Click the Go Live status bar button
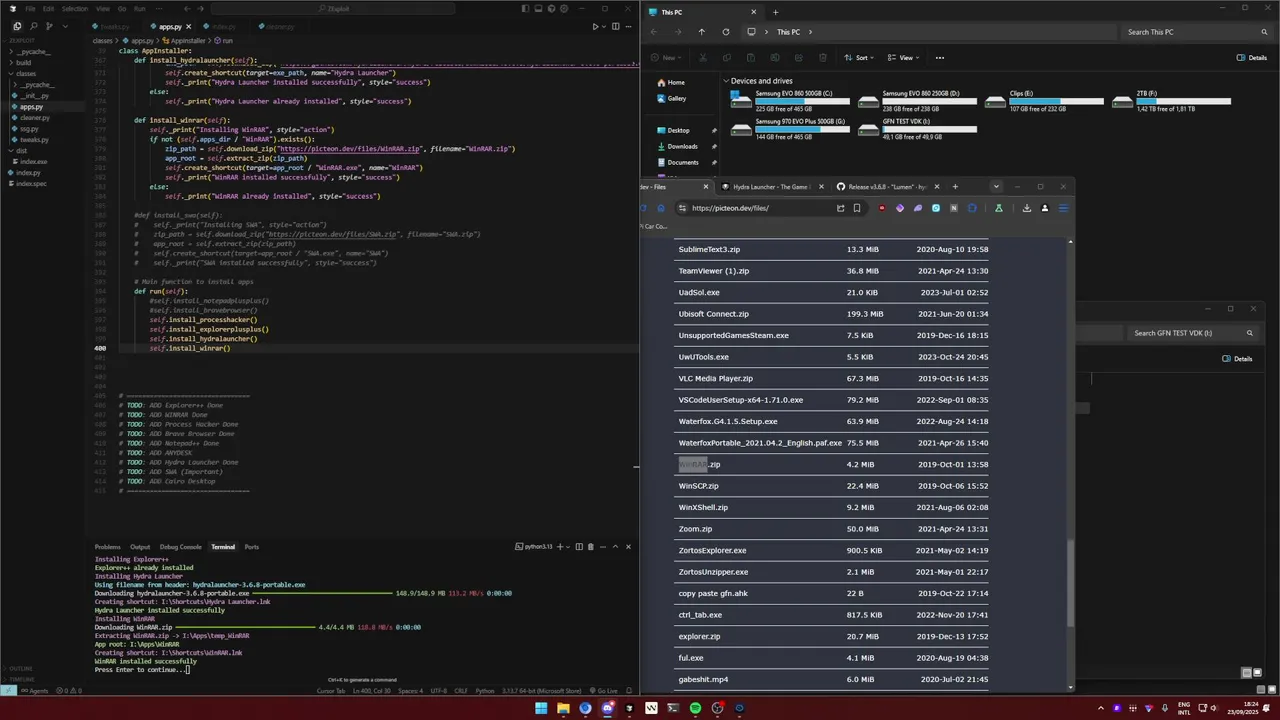Screen dimensions: 1280x720 click(x=606, y=691)
